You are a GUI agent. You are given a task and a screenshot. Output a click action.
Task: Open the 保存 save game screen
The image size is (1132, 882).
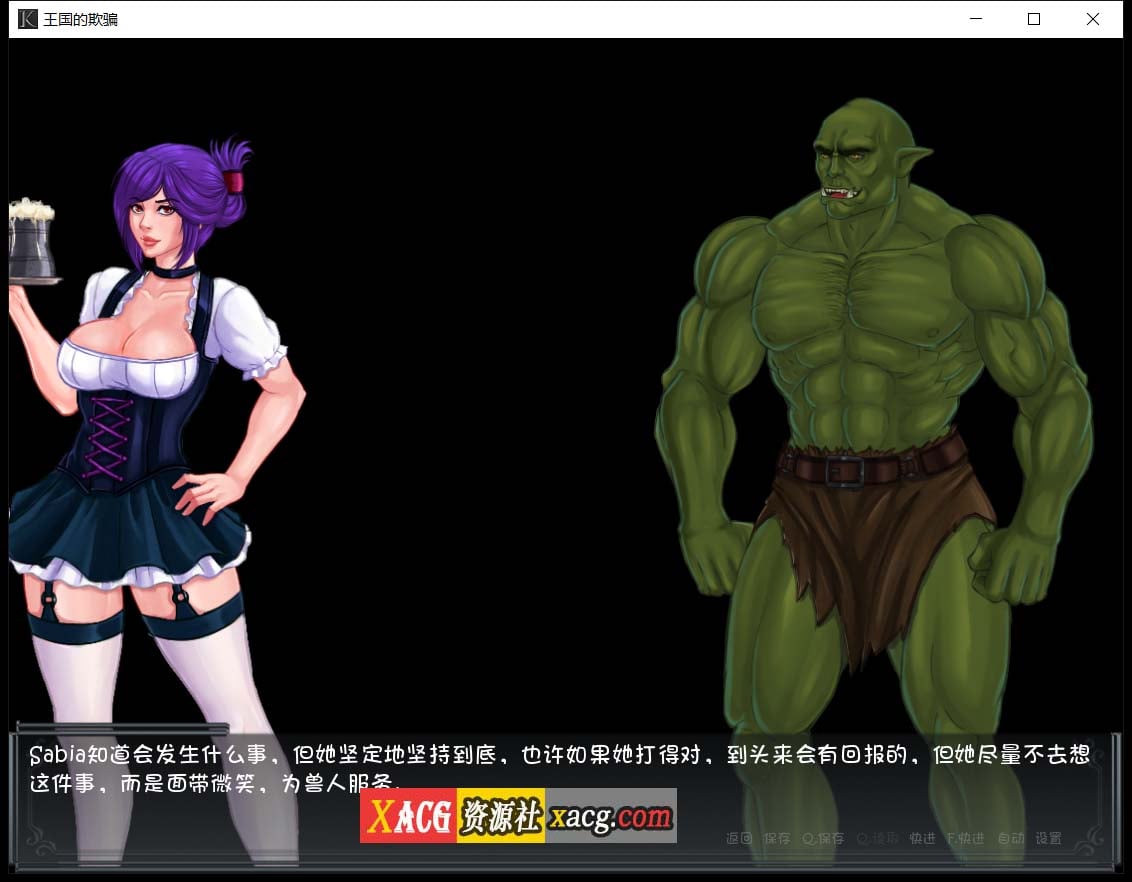point(775,838)
